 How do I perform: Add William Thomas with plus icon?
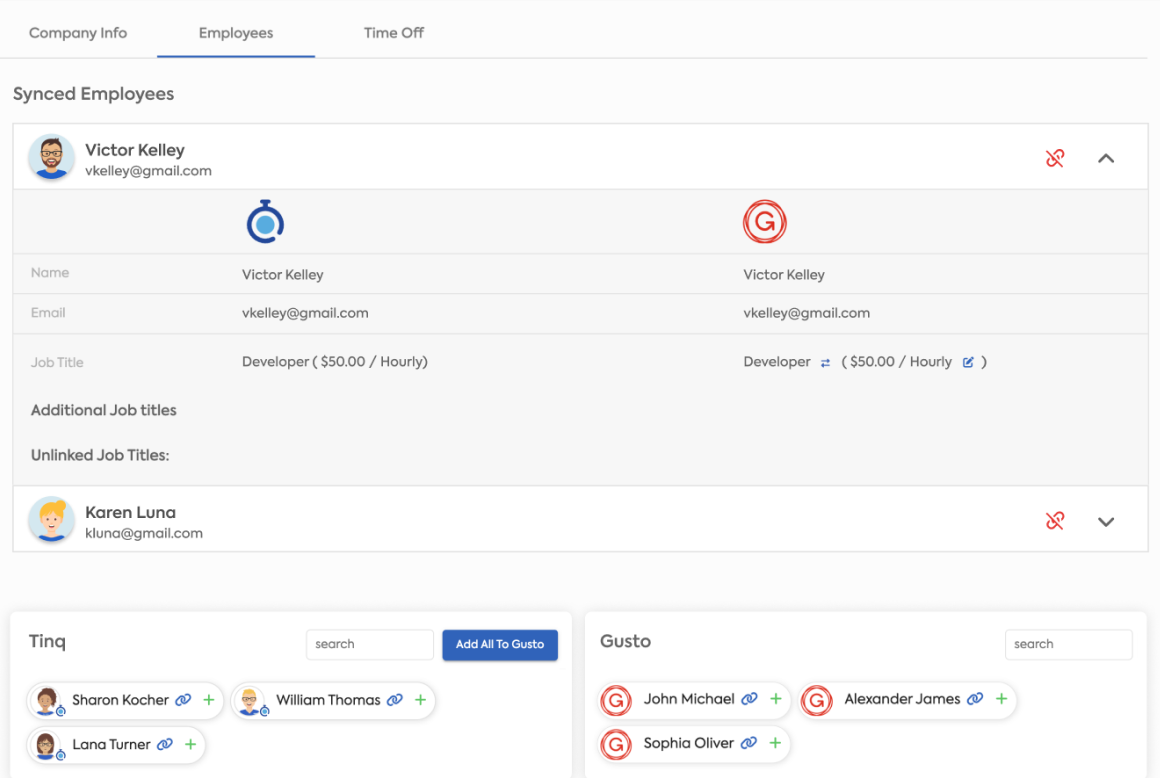[420, 700]
